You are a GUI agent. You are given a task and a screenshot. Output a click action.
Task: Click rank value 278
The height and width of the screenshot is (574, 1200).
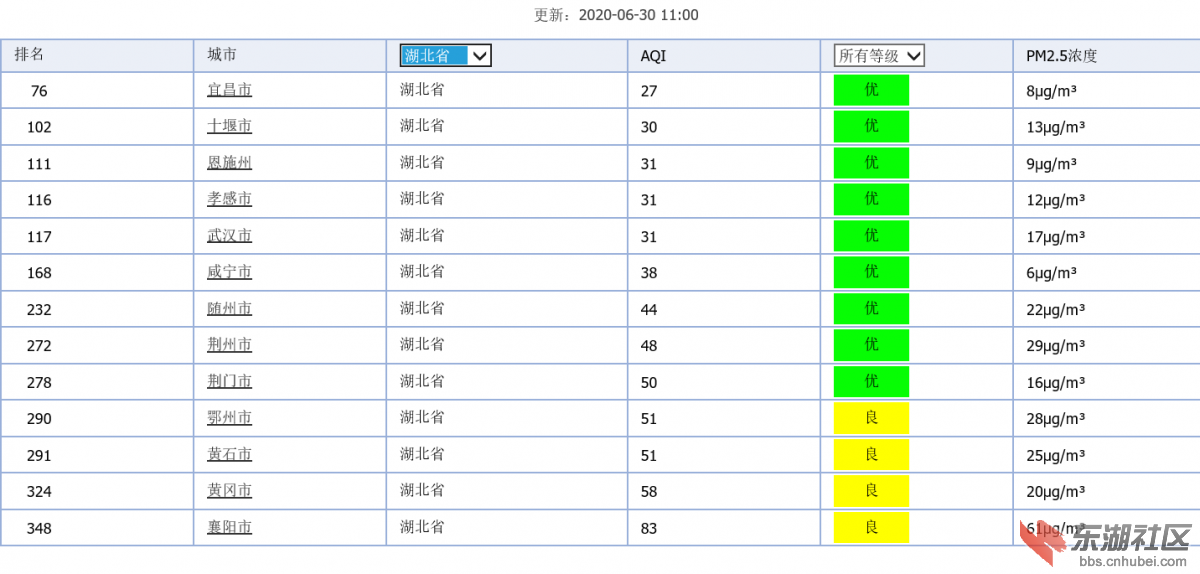click(39, 383)
